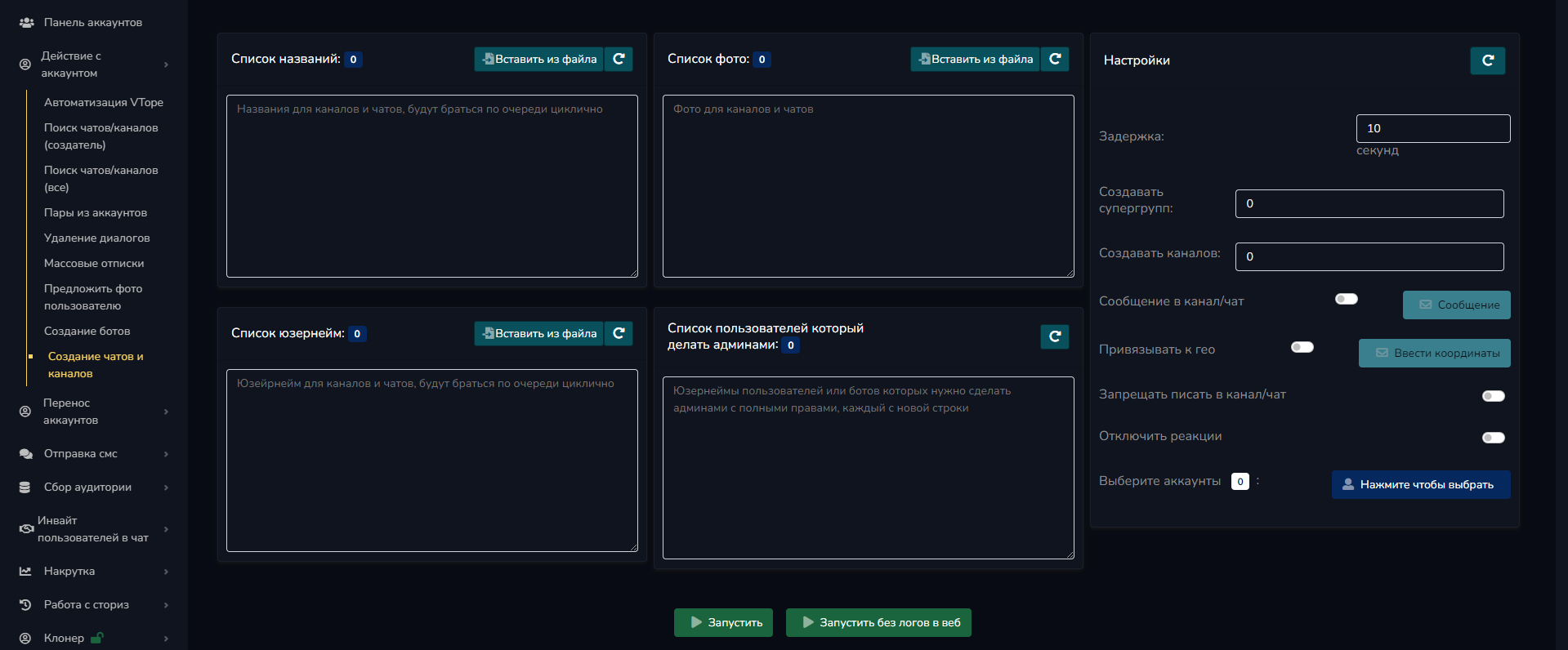Click the Действие с аккаунтом sidebar icon
This screenshot has height=650, width=1568.
tap(25, 65)
